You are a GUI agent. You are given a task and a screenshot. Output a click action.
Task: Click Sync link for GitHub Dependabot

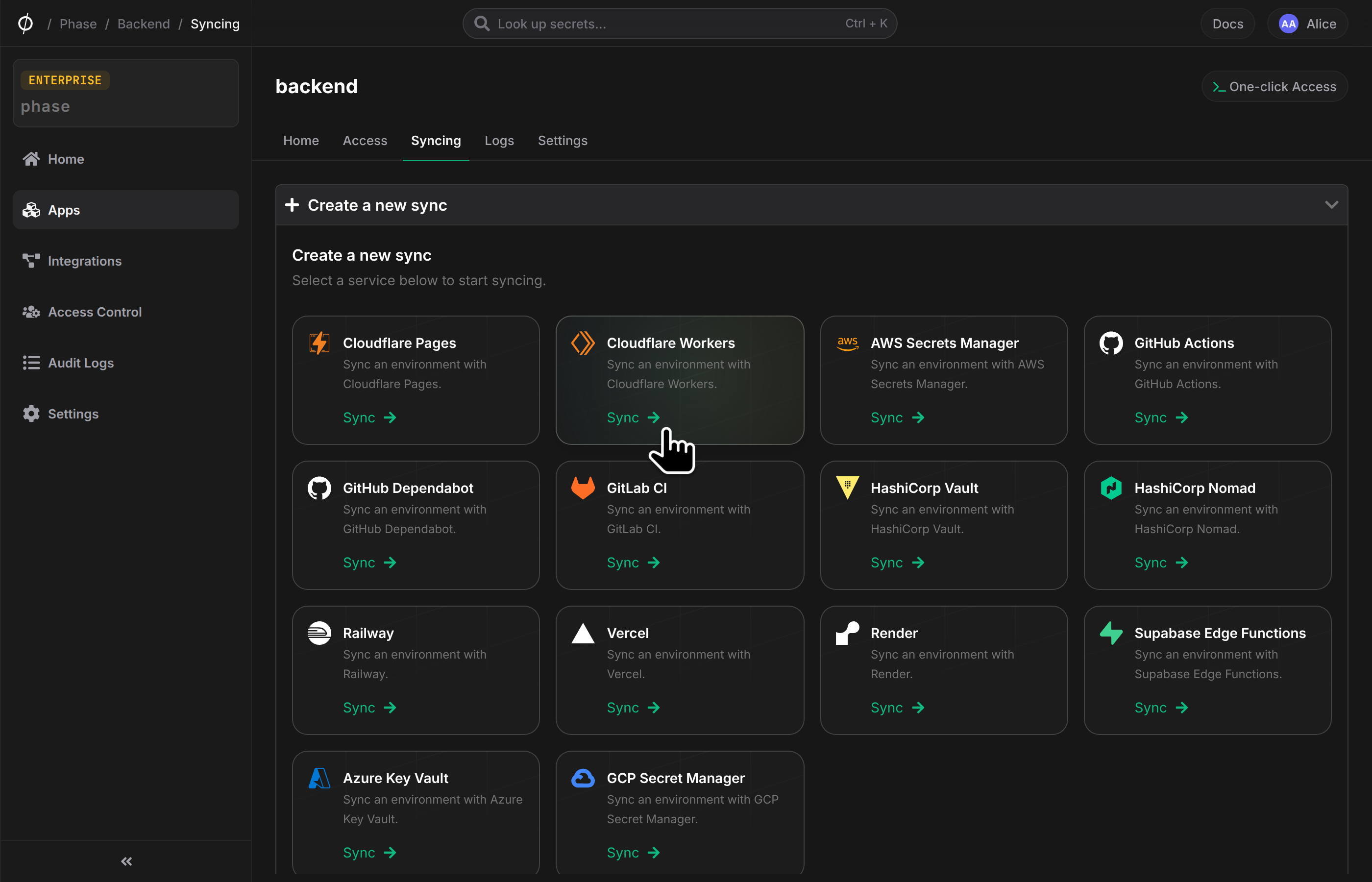point(369,563)
